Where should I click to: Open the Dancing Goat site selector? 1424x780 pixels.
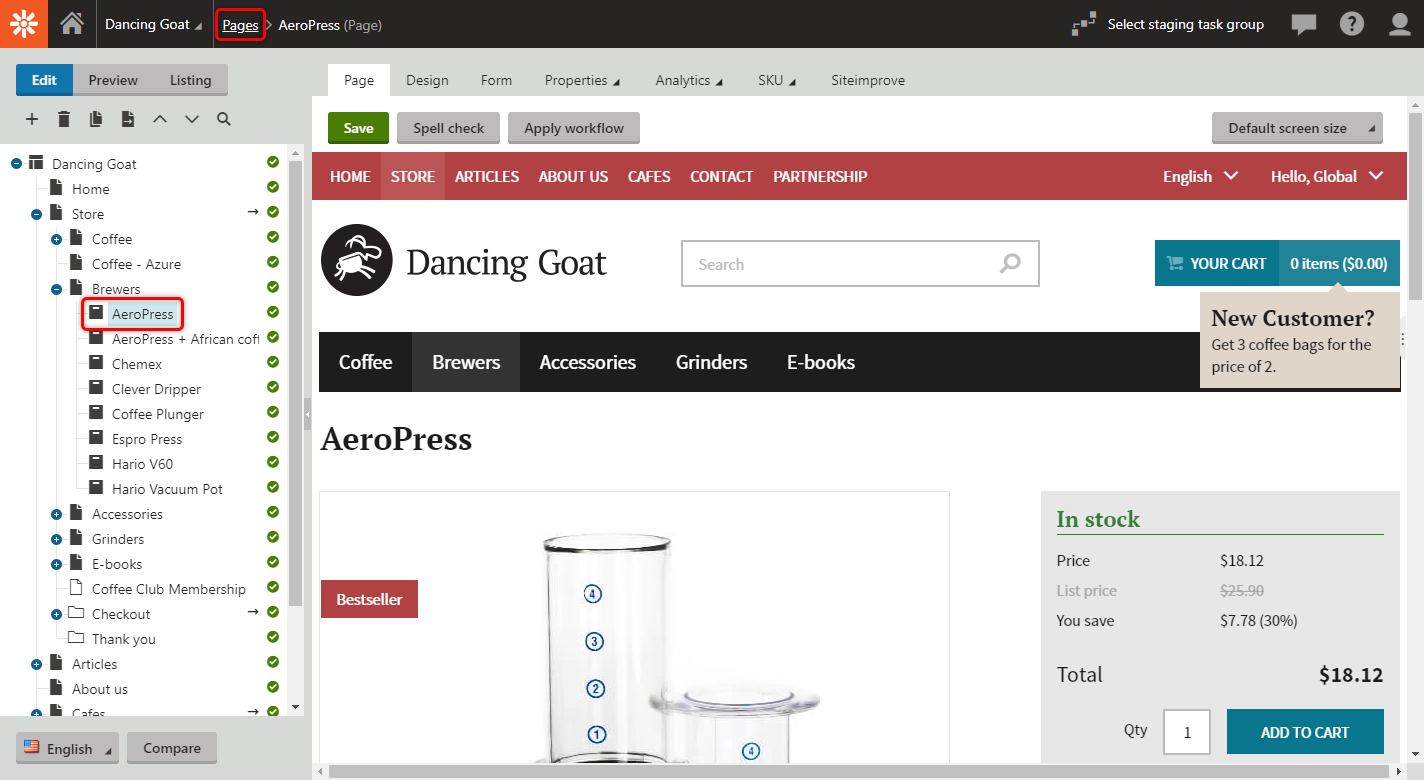153,24
